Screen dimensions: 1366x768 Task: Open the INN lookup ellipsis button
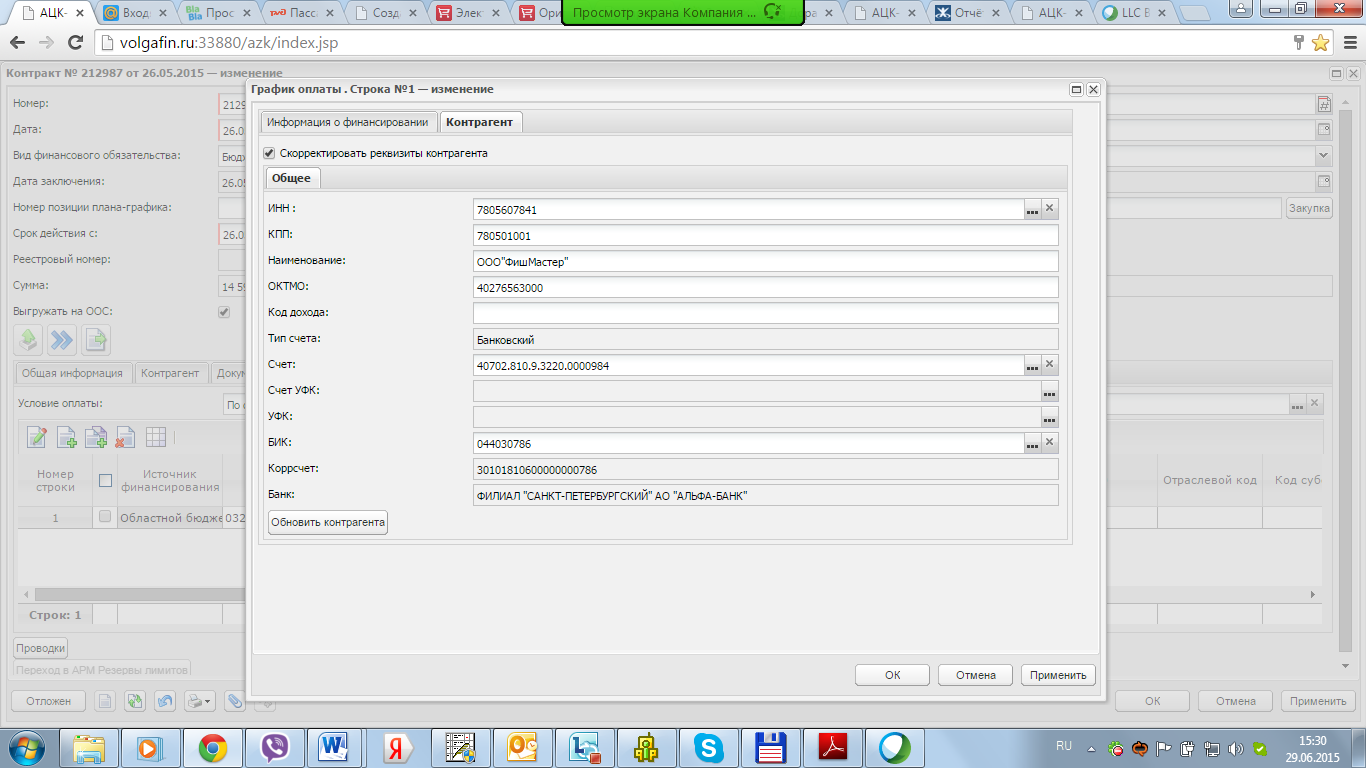[1032, 210]
